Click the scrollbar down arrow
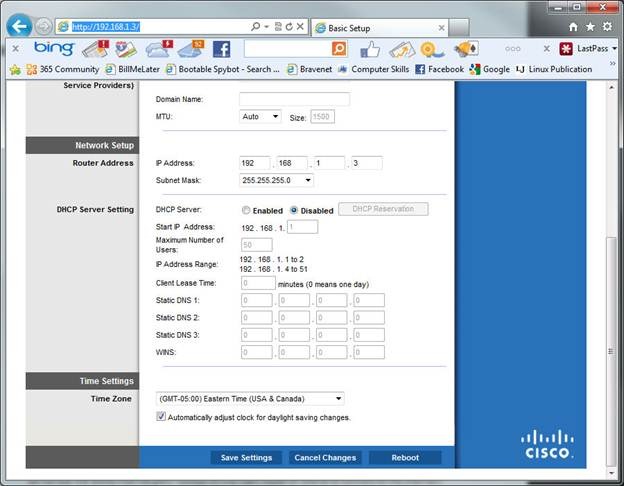The width and height of the screenshot is (624, 486). point(611,473)
